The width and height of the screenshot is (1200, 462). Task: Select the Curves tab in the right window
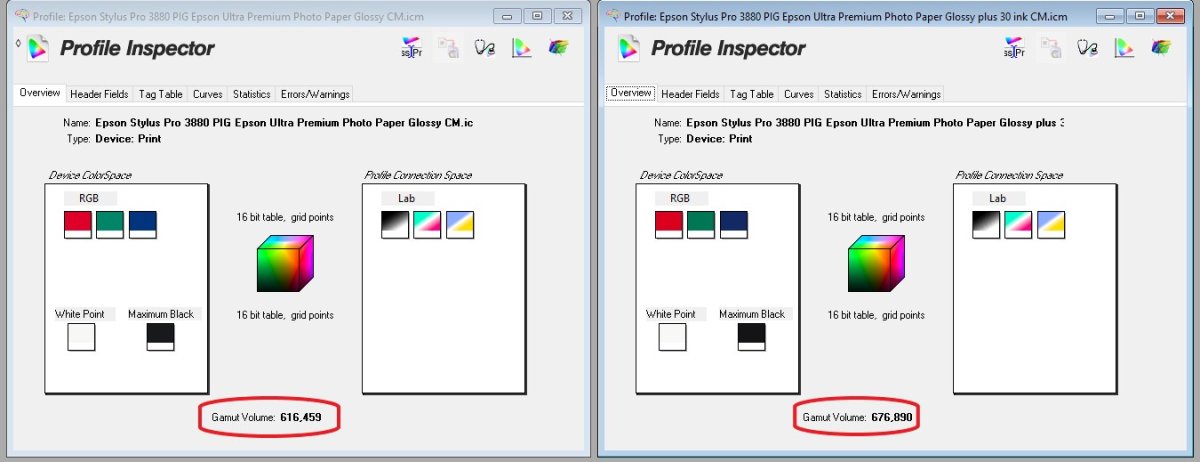[799, 94]
